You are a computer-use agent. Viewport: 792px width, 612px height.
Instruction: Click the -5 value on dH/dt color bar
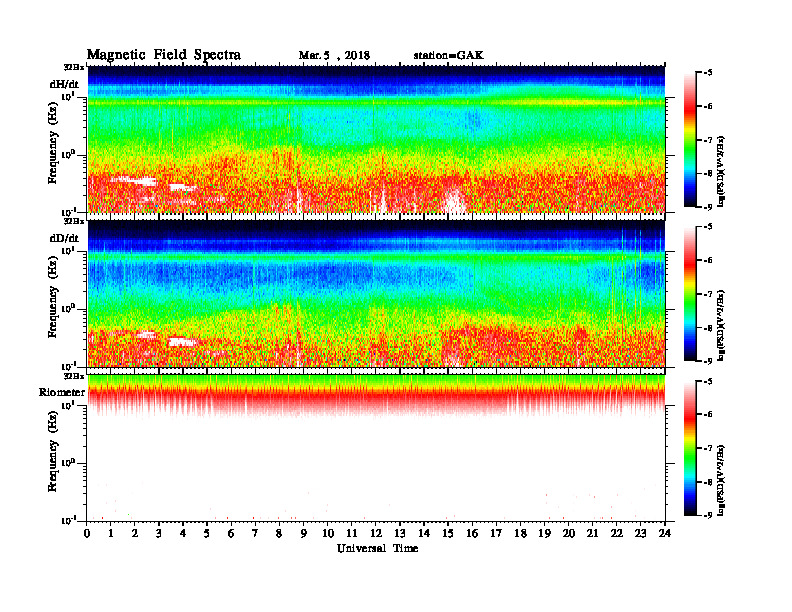708,73
